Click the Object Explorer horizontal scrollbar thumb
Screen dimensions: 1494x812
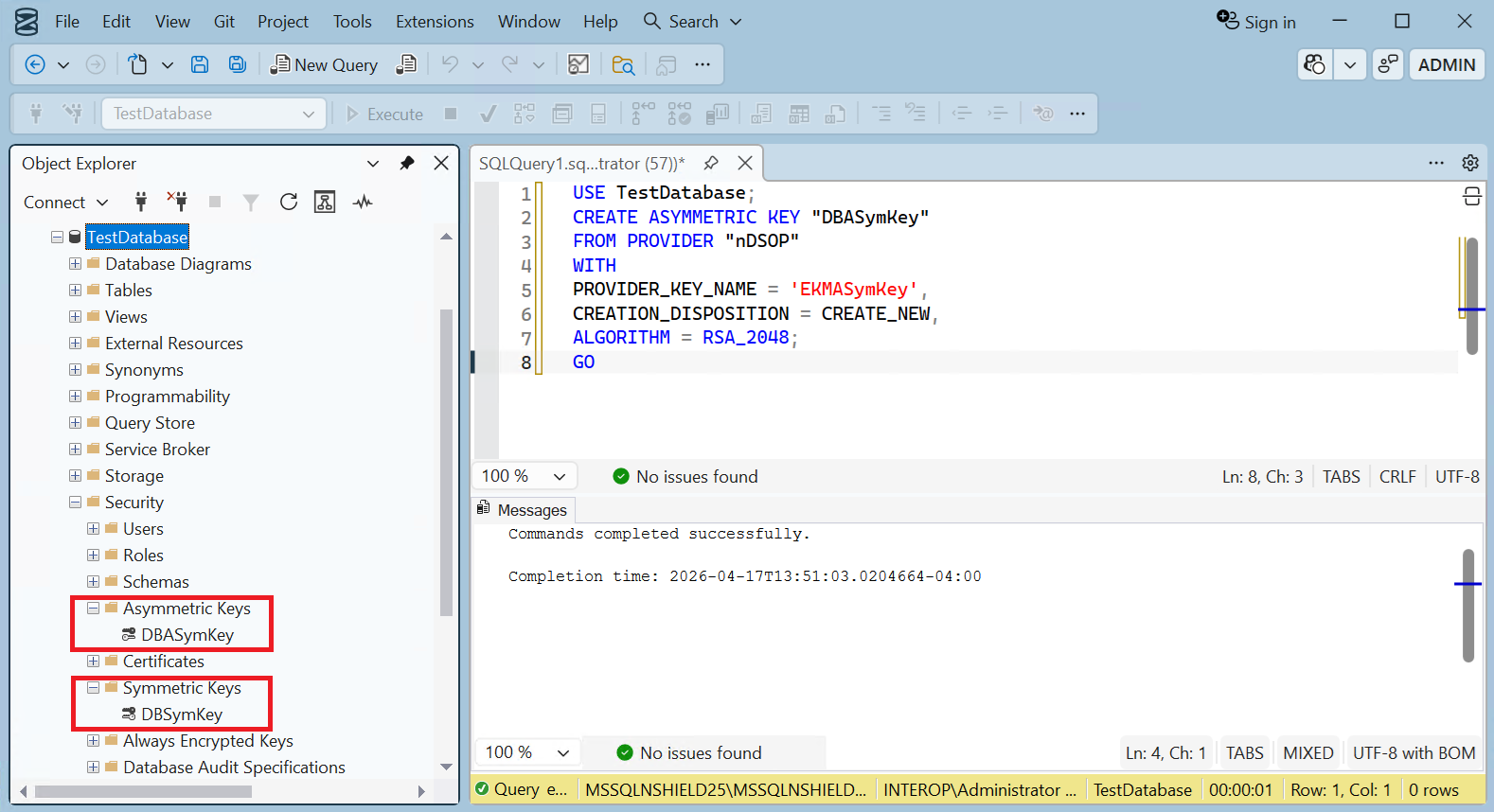(143, 791)
